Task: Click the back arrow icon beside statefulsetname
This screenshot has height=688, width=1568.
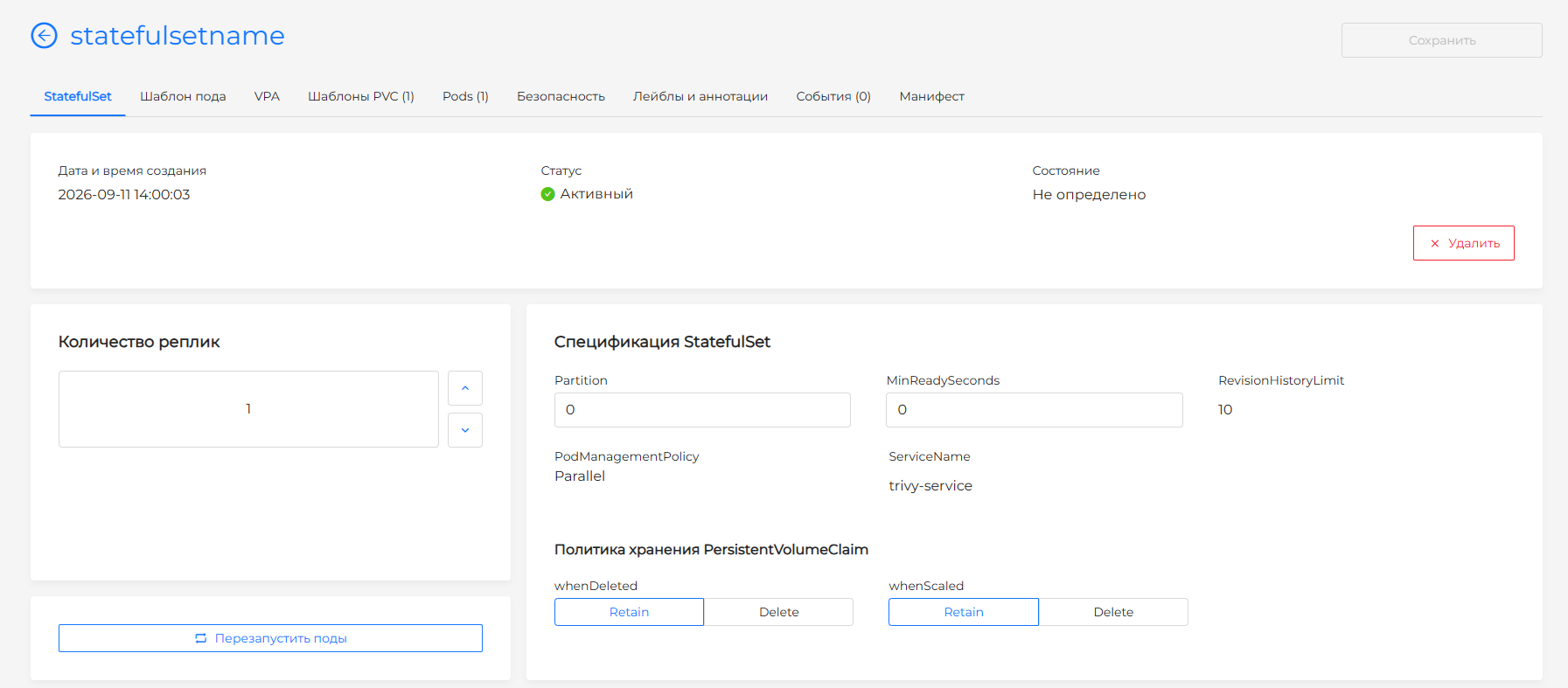Action: click(44, 36)
